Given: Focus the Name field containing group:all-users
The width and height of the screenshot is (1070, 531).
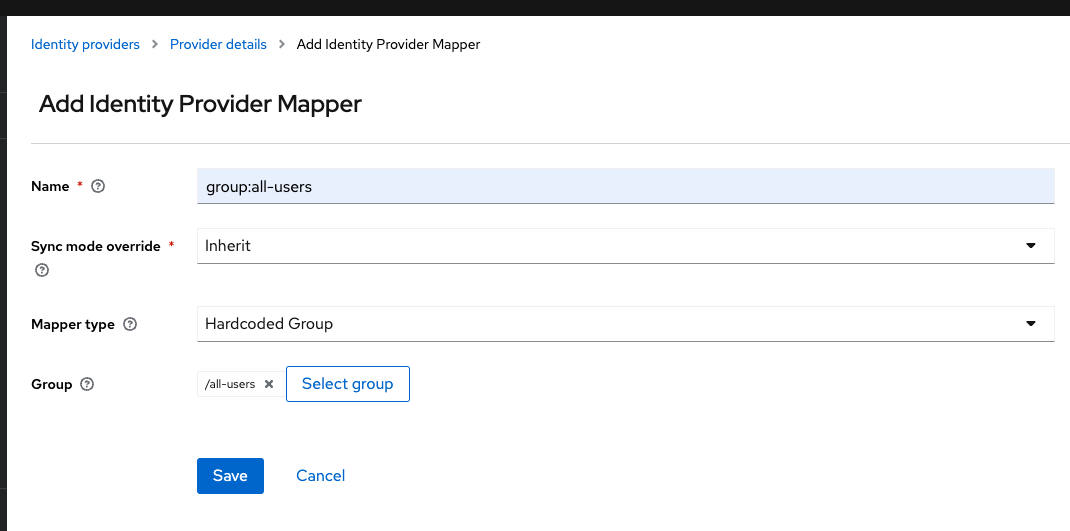Looking at the screenshot, I should coord(626,186).
